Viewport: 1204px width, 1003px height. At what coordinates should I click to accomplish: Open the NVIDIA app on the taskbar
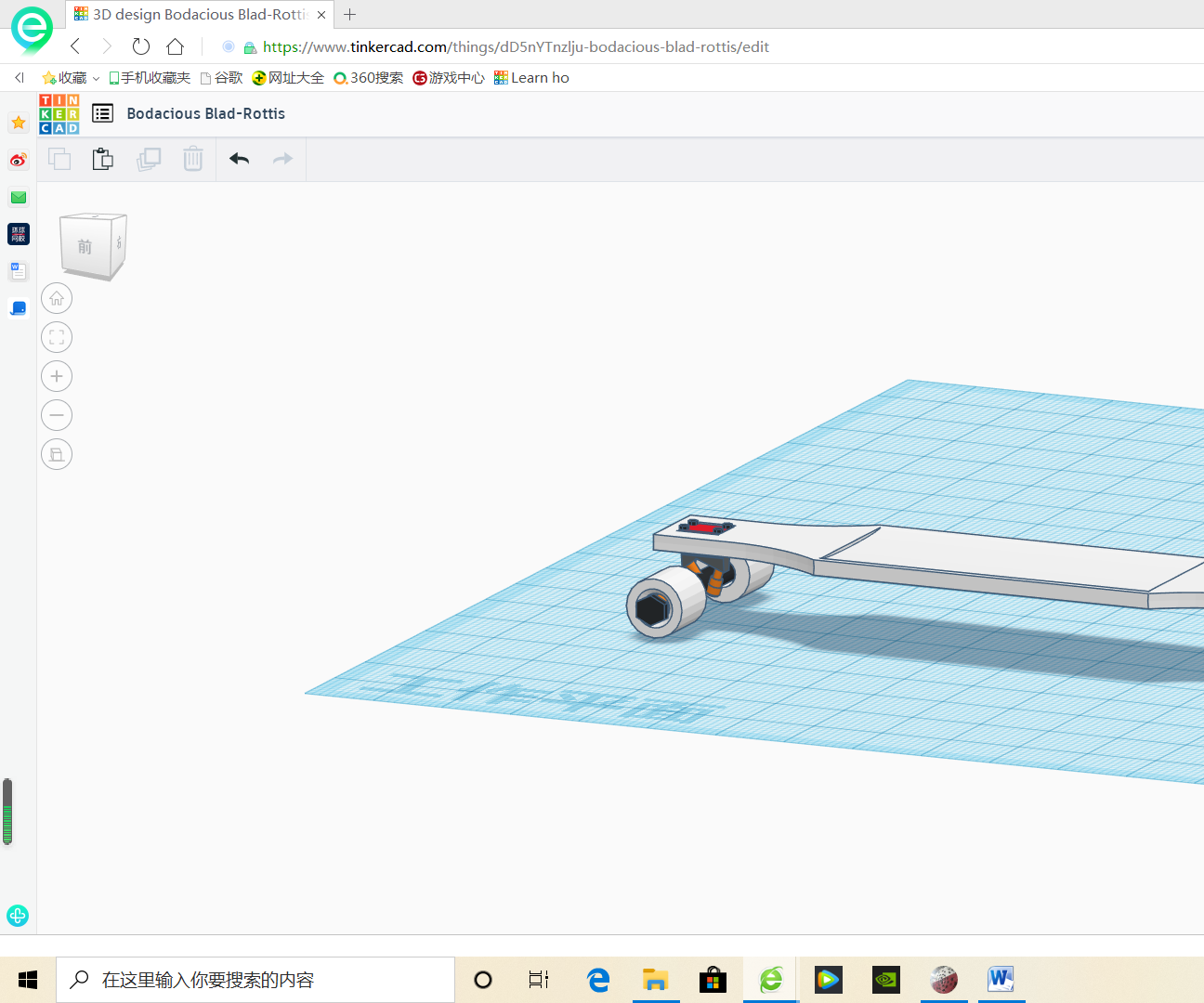886,980
